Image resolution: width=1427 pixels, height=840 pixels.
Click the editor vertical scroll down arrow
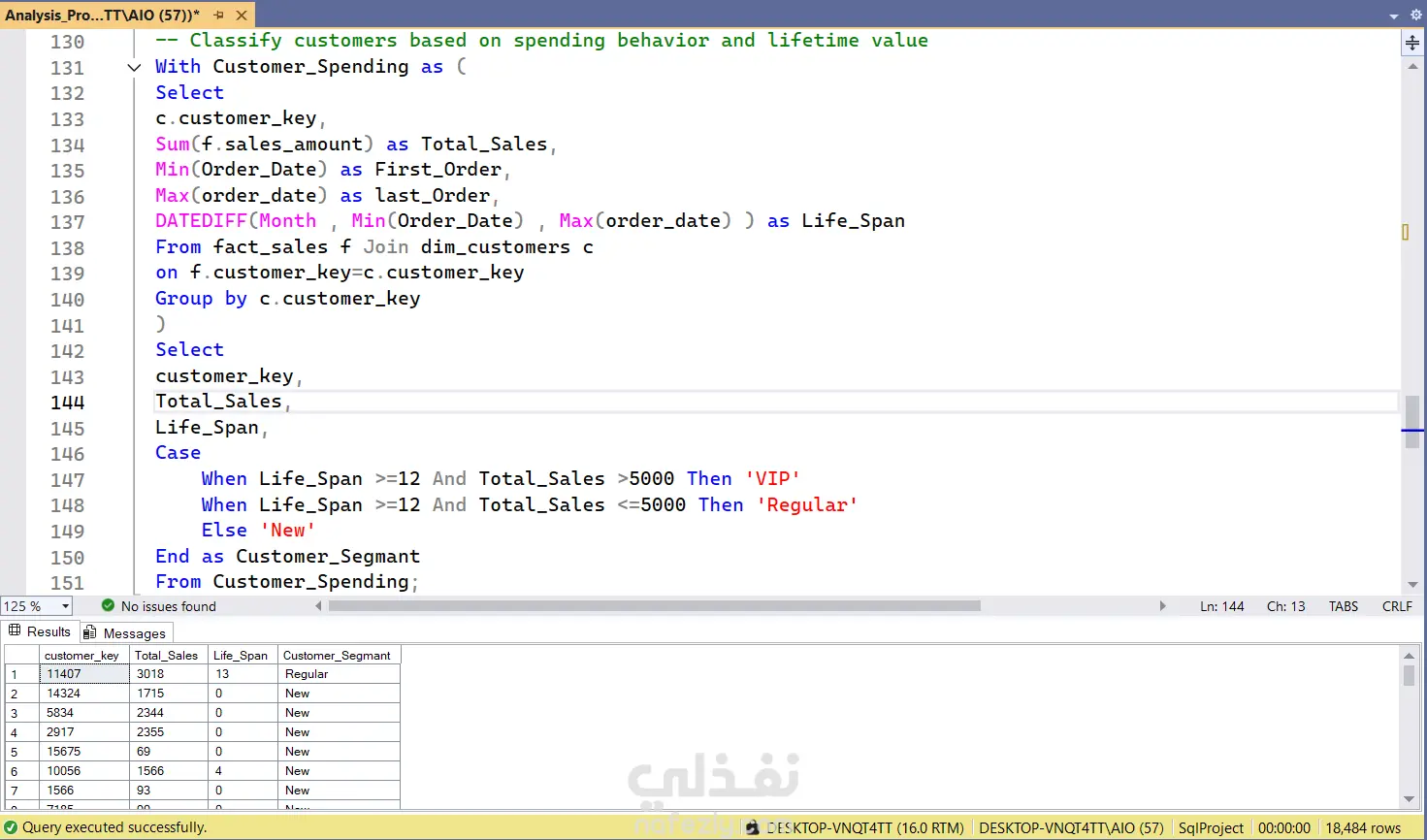pyautogui.click(x=1412, y=585)
